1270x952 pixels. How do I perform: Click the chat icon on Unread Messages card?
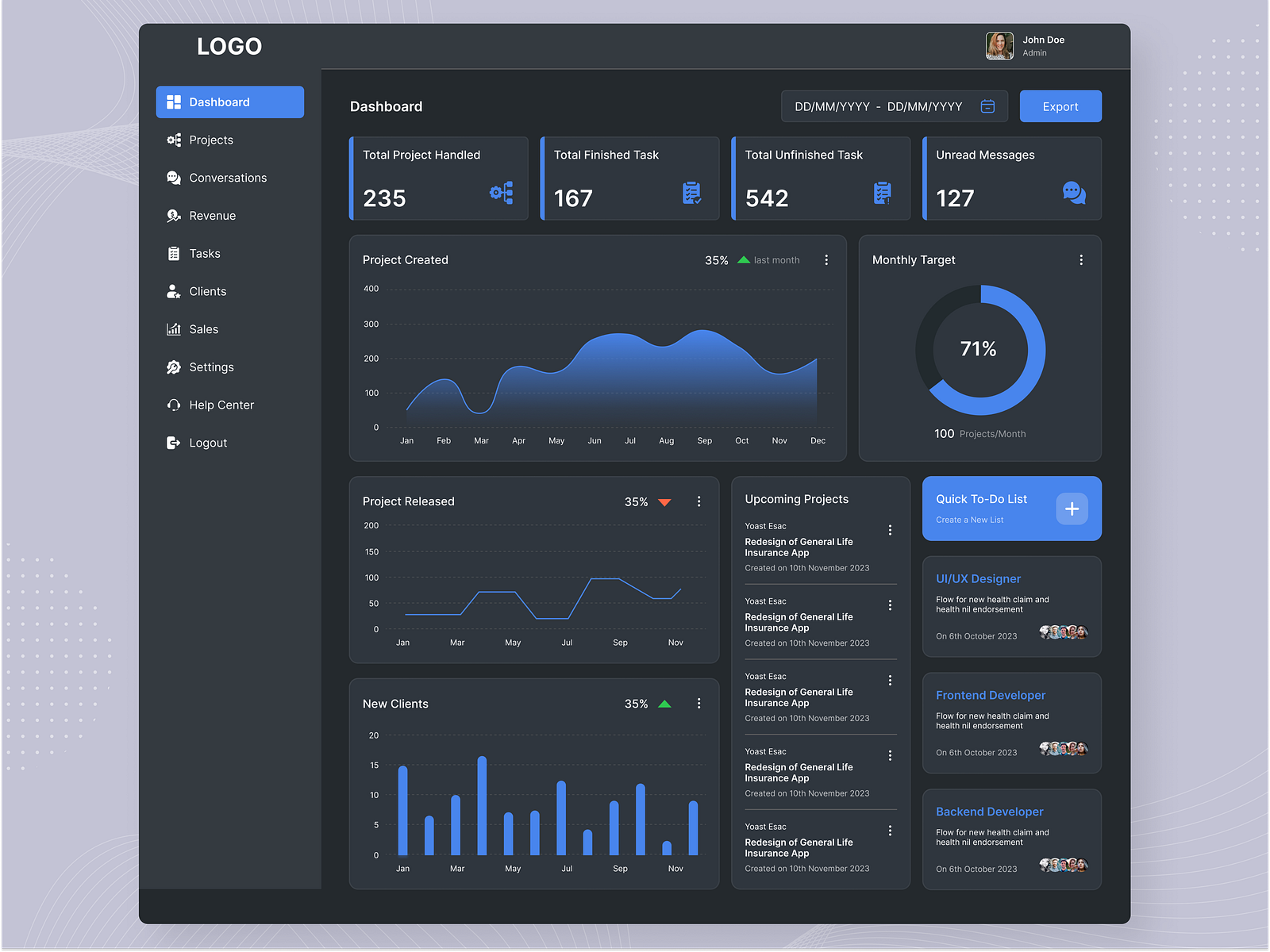[x=1074, y=193]
